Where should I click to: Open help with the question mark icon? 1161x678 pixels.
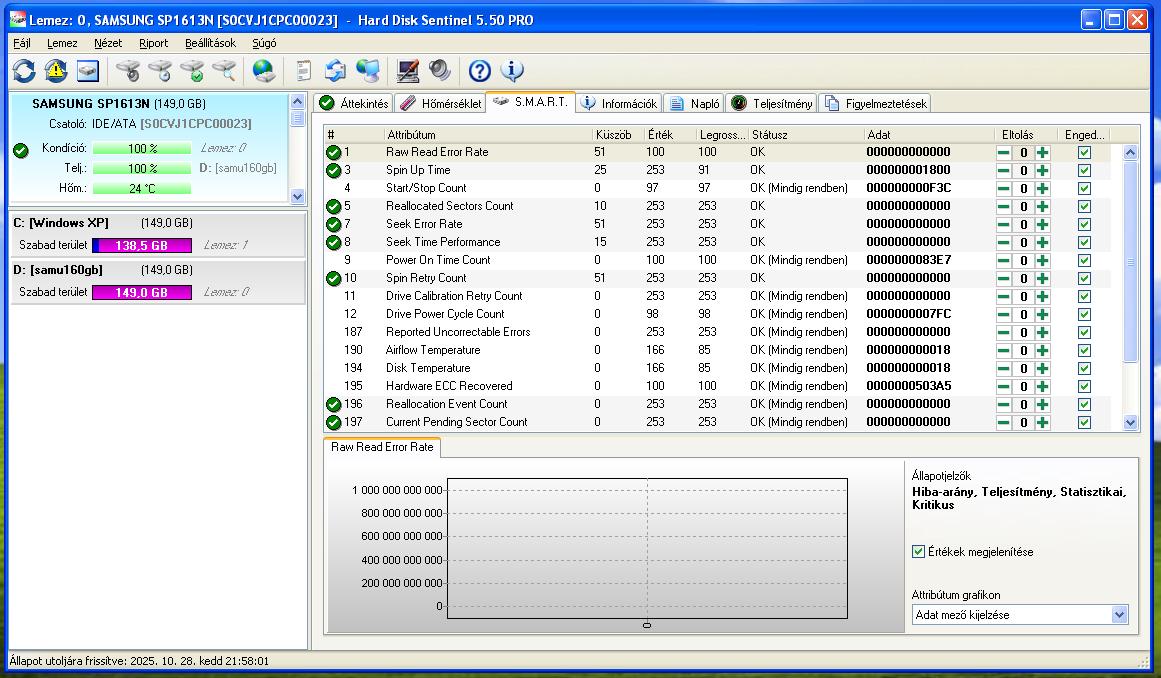click(x=480, y=70)
